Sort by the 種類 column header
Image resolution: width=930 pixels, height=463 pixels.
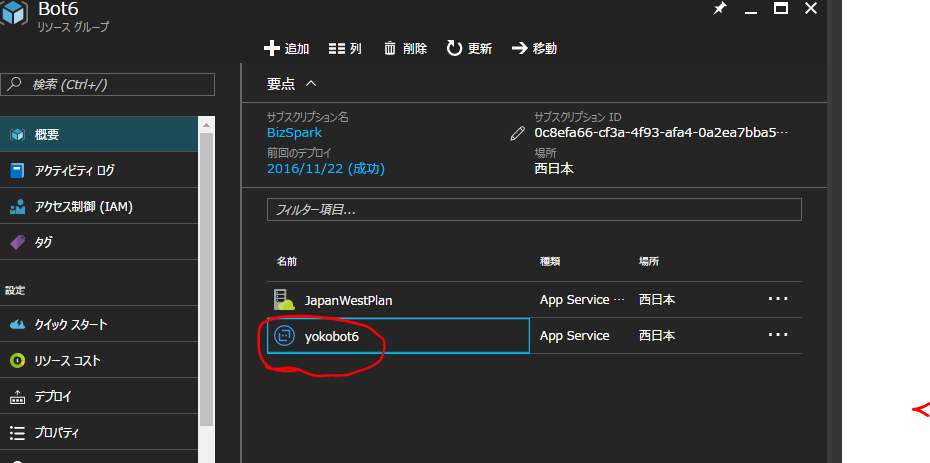[x=550, y=261]
